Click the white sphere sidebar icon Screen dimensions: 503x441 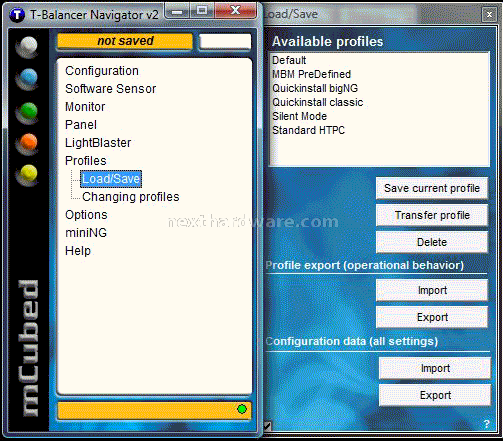click(x=28, y=46)
